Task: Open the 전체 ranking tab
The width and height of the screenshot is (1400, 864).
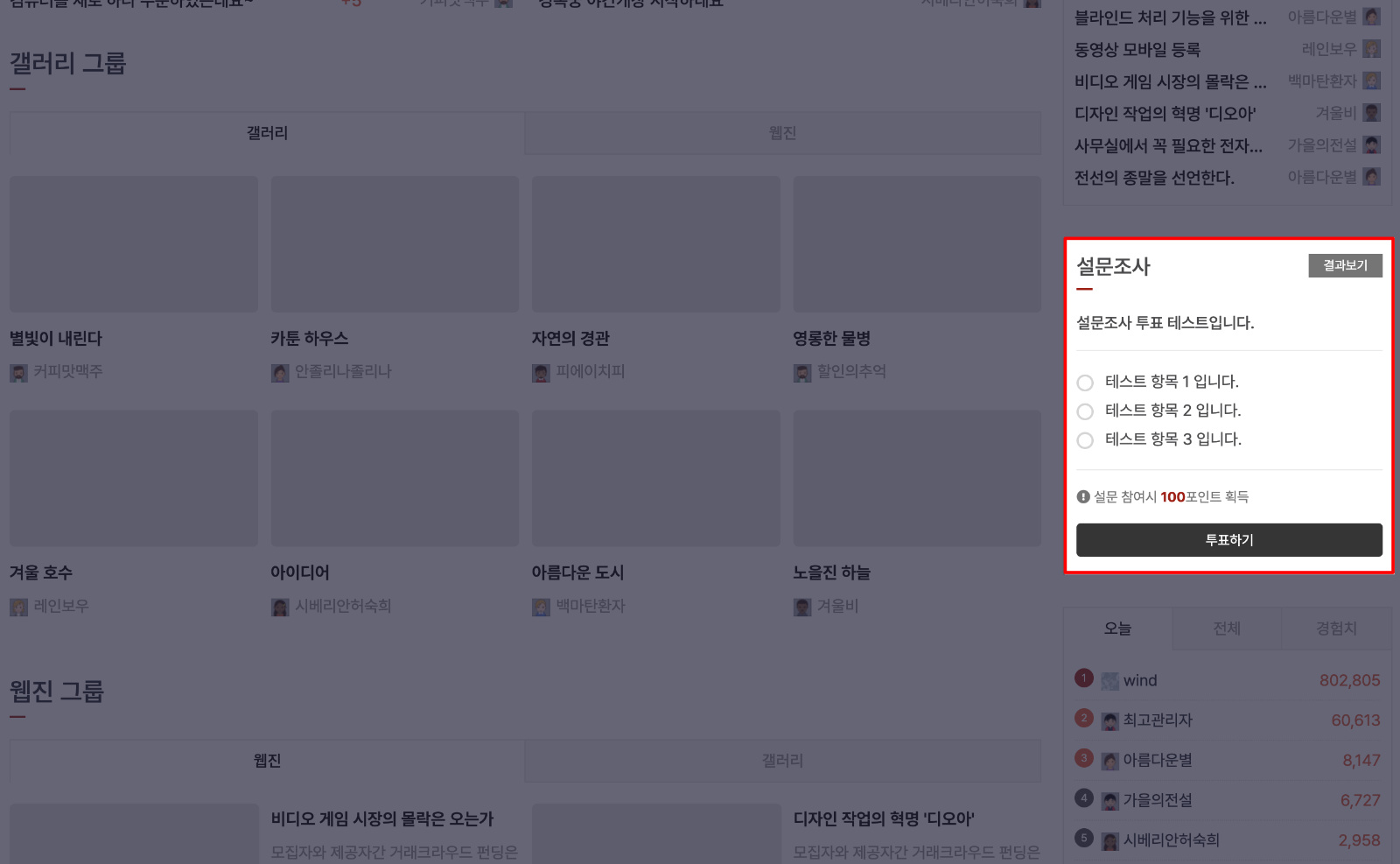Action: point(1227,629)
